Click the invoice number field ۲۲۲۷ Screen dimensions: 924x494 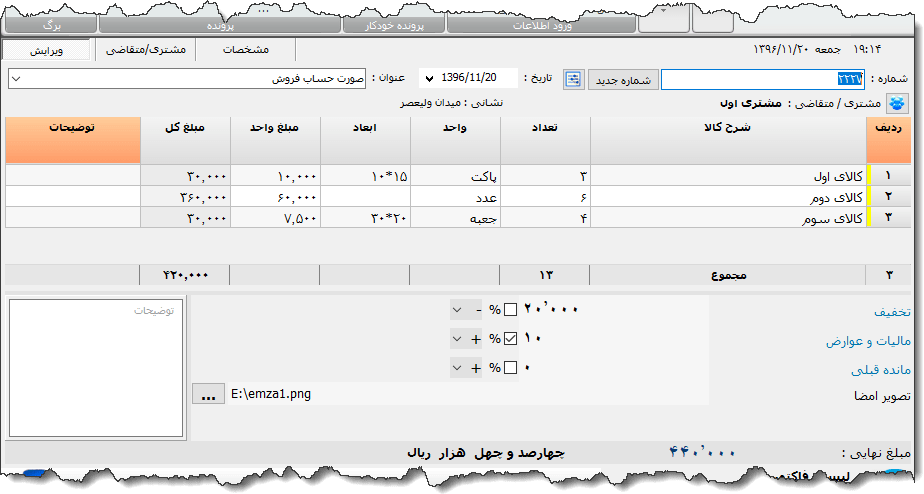coord(763,79)
